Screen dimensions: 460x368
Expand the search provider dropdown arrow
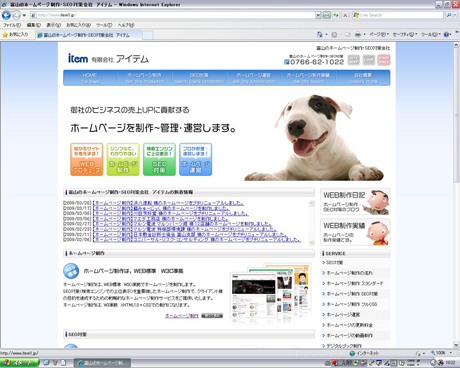pyautogui.click(x=455, y=15)
